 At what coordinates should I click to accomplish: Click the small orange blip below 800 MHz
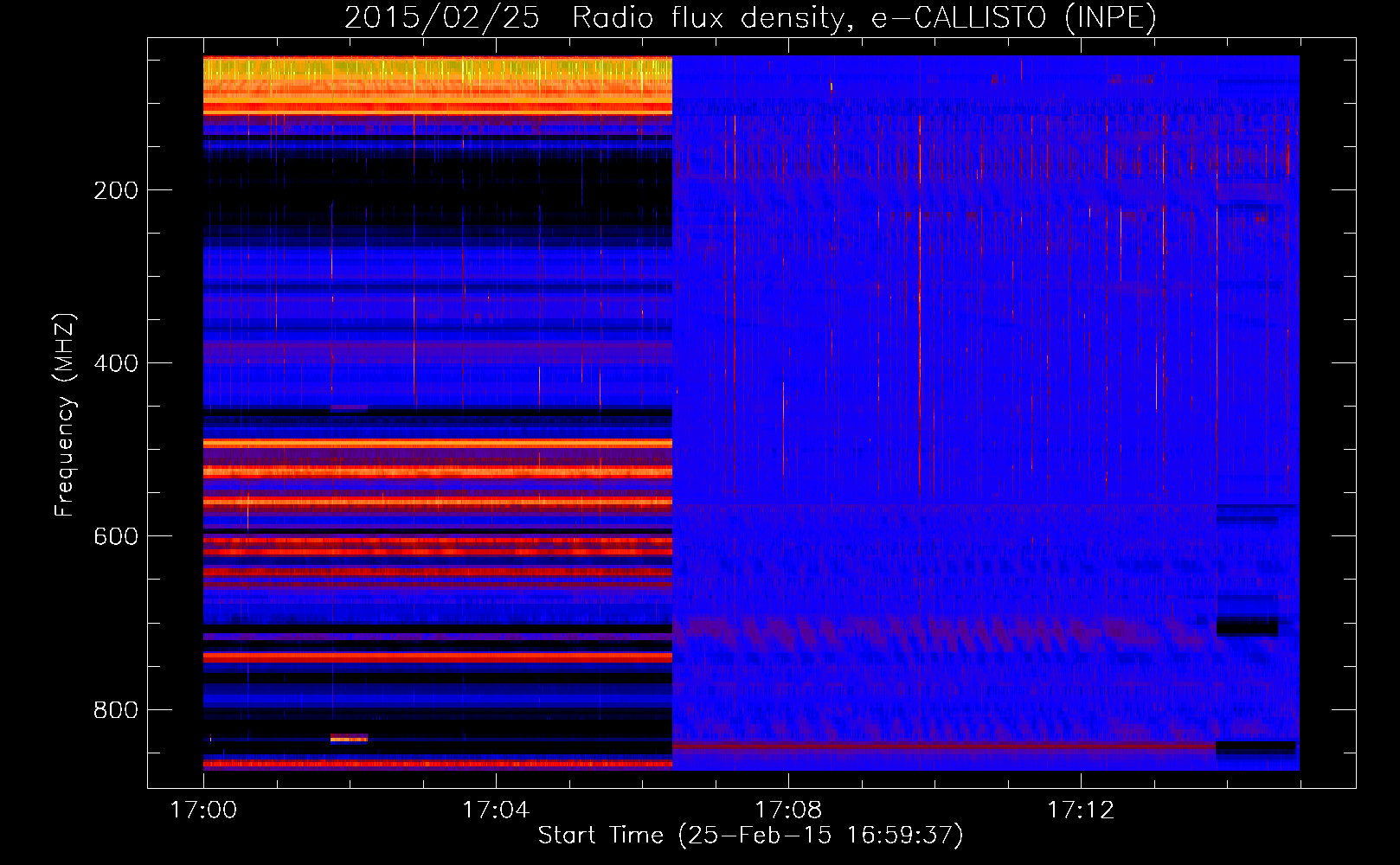pyautogui.click(x=349, y=738)
